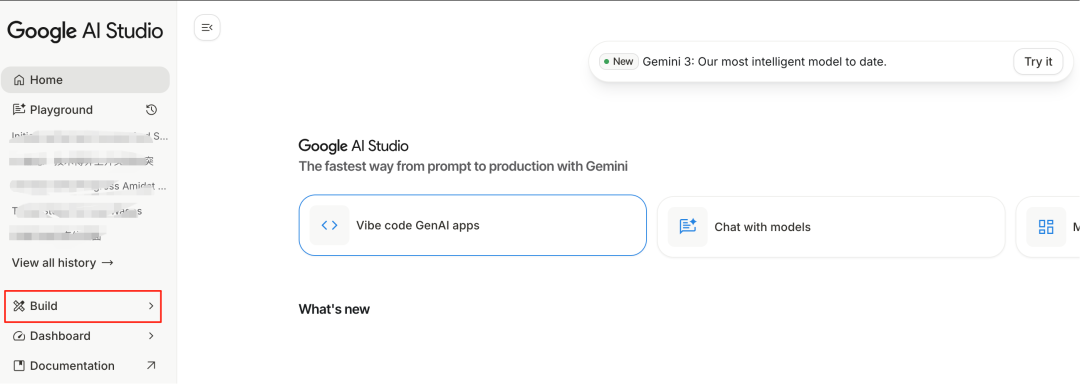
Task: Select the Vibe code GenAI apps card
Action: click(472, 225)
